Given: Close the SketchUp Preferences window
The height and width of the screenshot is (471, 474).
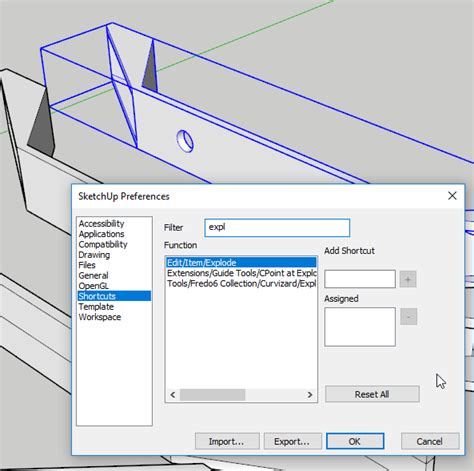Looking at the screenshot, I should (452, 196).
